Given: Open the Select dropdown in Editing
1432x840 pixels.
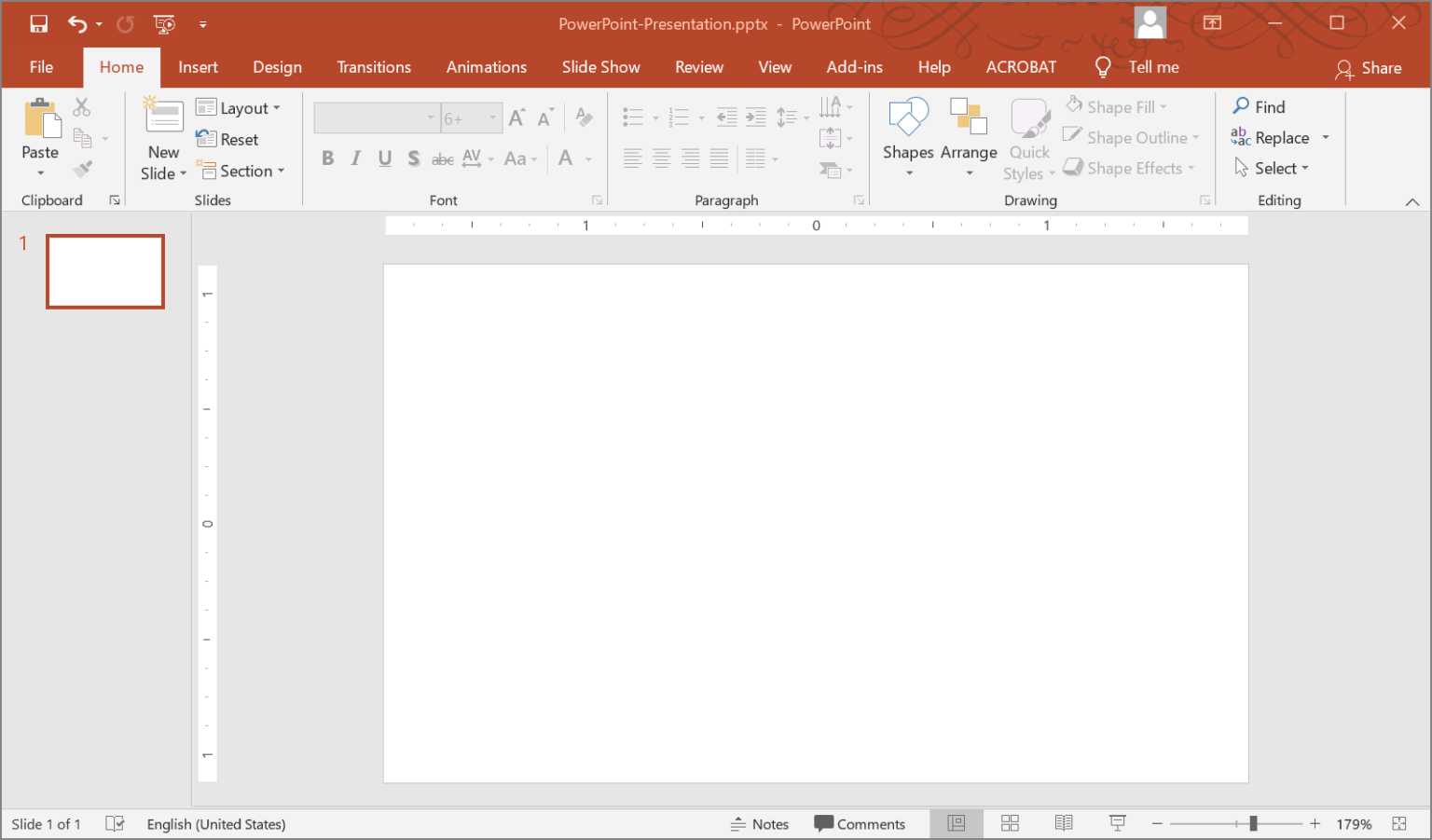Looking at the screenshot, I should [1272, 169].
